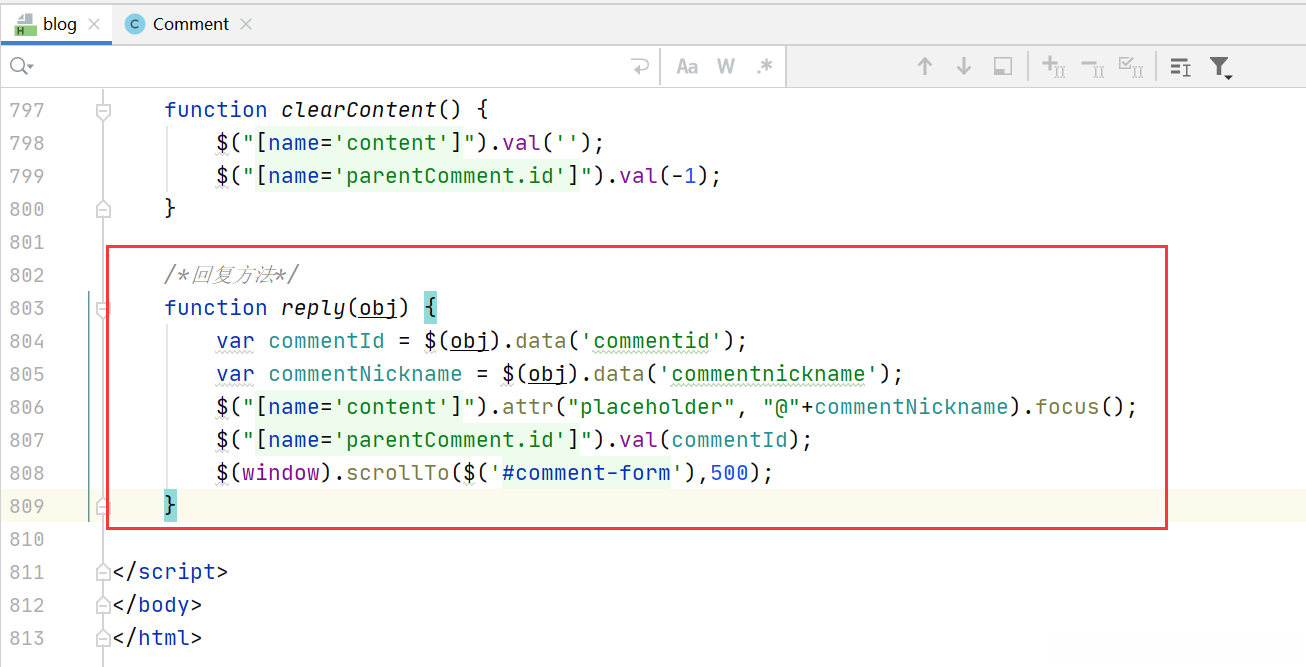Screen dimensions: 1306x667
Task: Click closing body tag text
Action: tap(158, 605)
